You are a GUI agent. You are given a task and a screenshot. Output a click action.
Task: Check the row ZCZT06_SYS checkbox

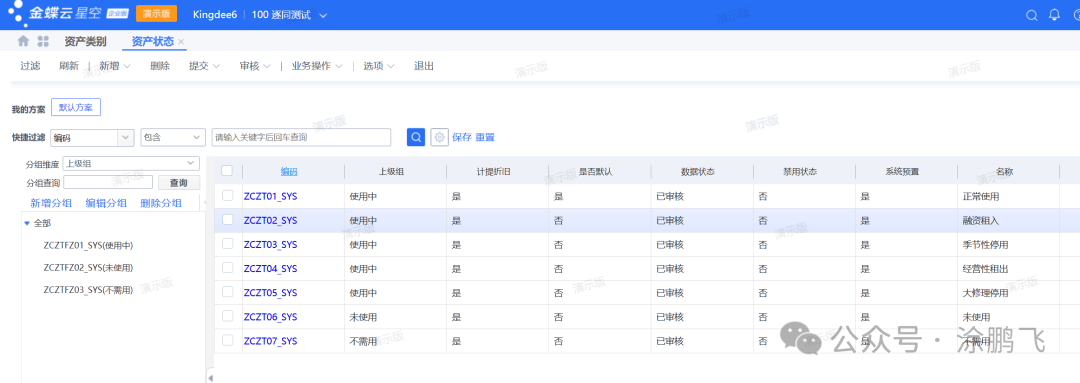[x=227, y=317]
